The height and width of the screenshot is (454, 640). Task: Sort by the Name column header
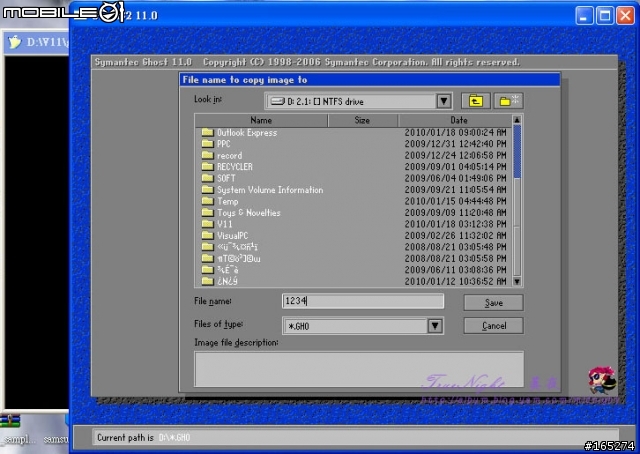[x=261, y=120]
